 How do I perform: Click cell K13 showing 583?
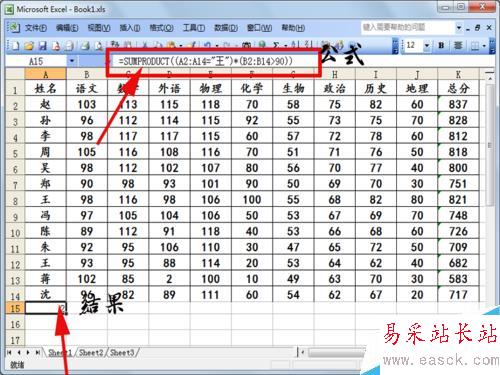pyautogui.click(x=458, y=279)
